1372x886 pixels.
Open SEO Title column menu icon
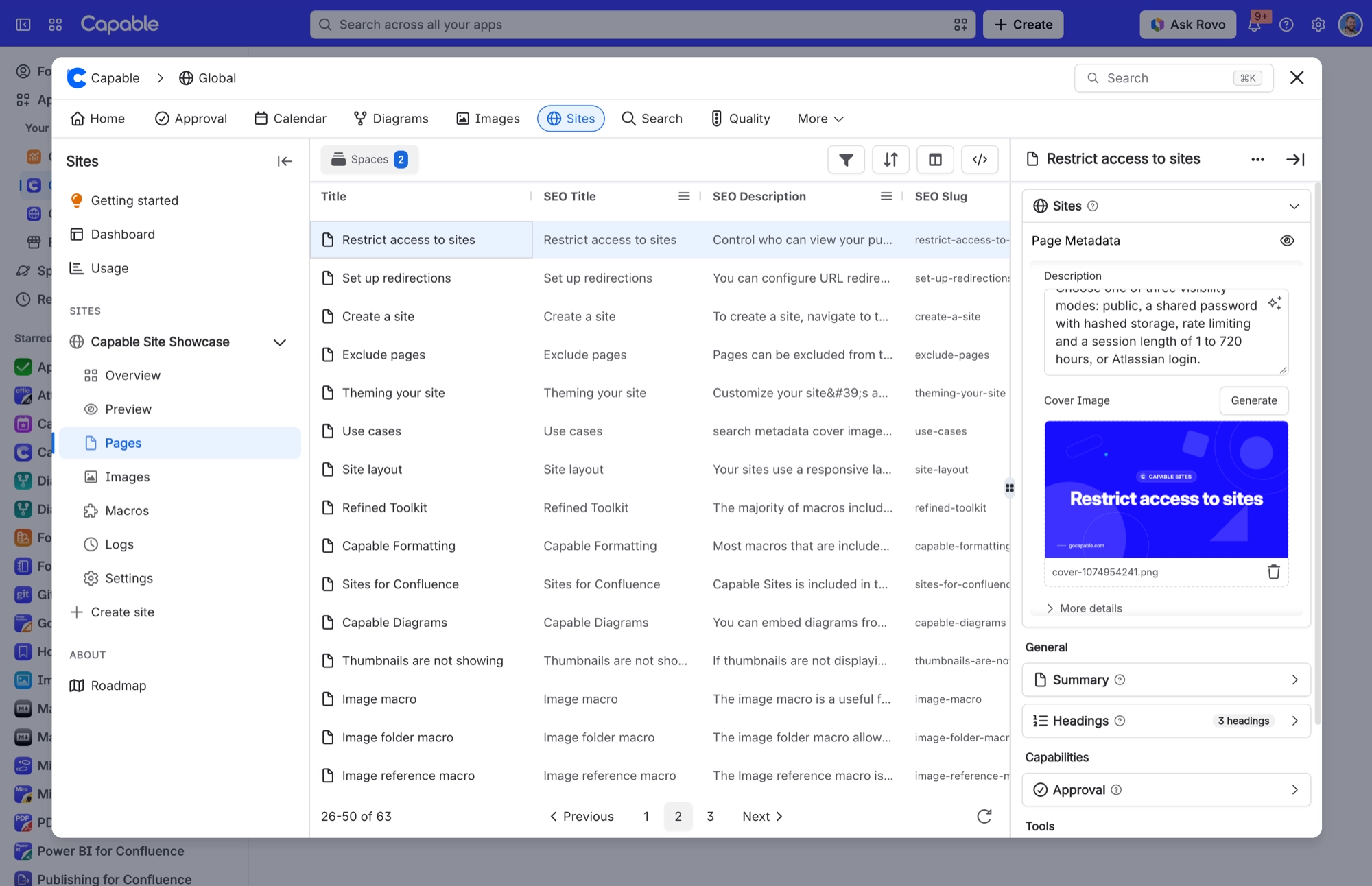point(684,196)
